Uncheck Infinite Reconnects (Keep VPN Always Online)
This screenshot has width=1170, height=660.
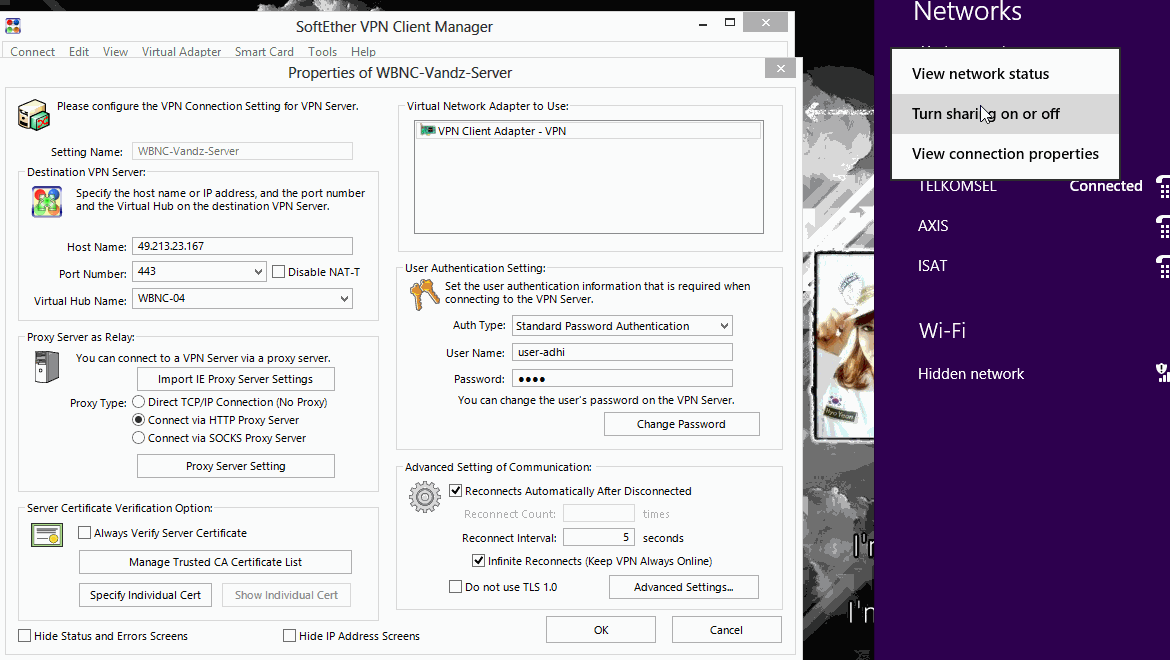coord(478,561)
